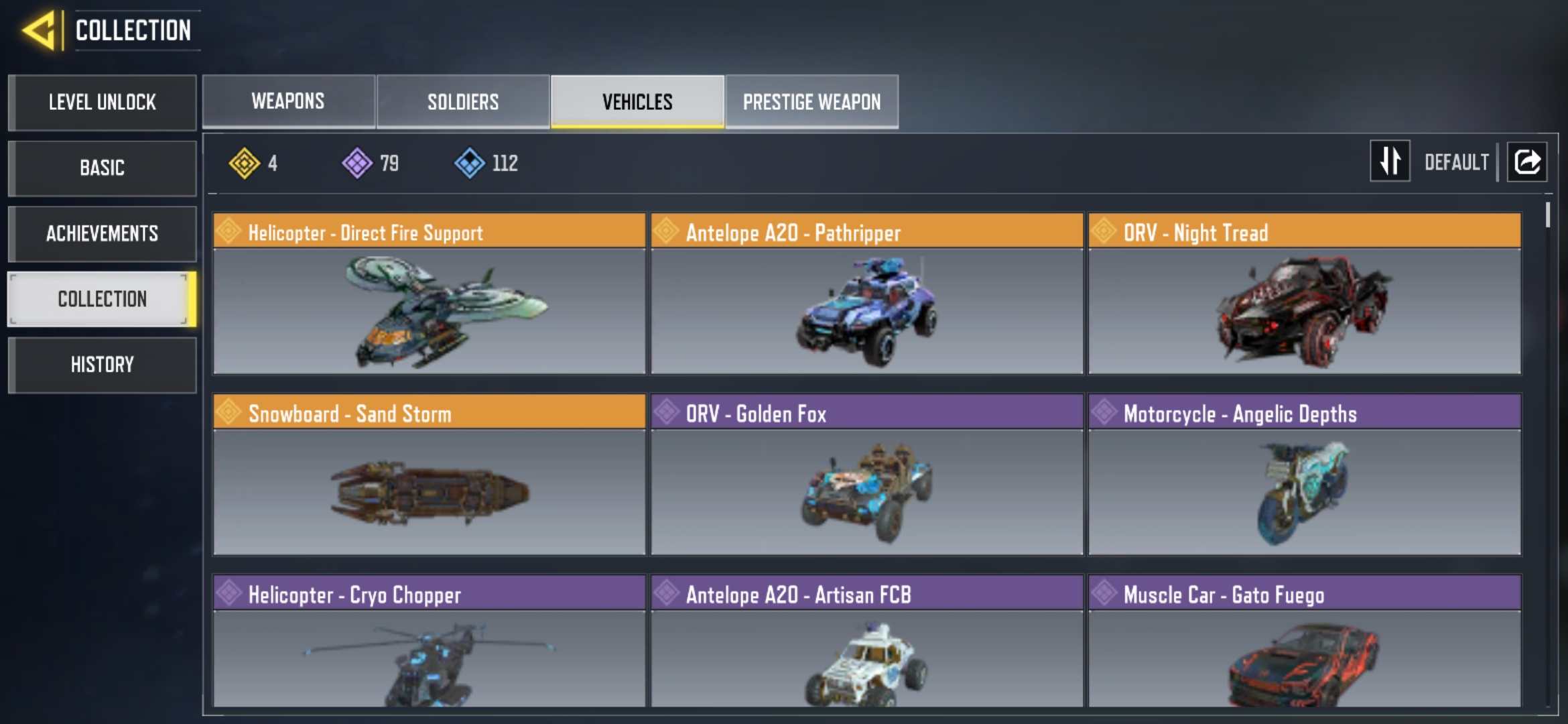This screenshot has height=724, width=1568.
Task: Click the sort order arrows icon
Action: [1390, 161]
